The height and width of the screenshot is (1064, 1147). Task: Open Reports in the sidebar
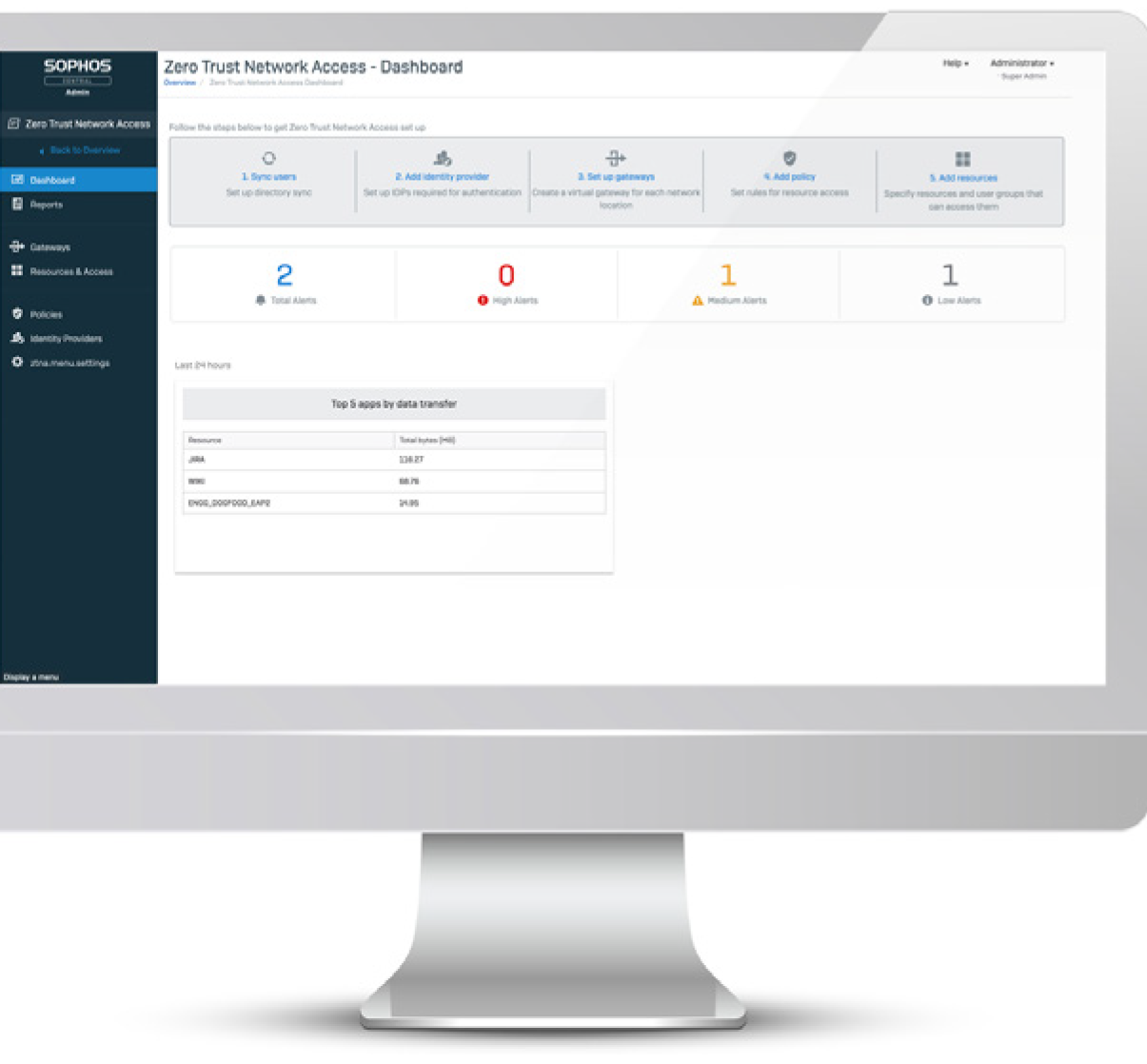[46, 205]
